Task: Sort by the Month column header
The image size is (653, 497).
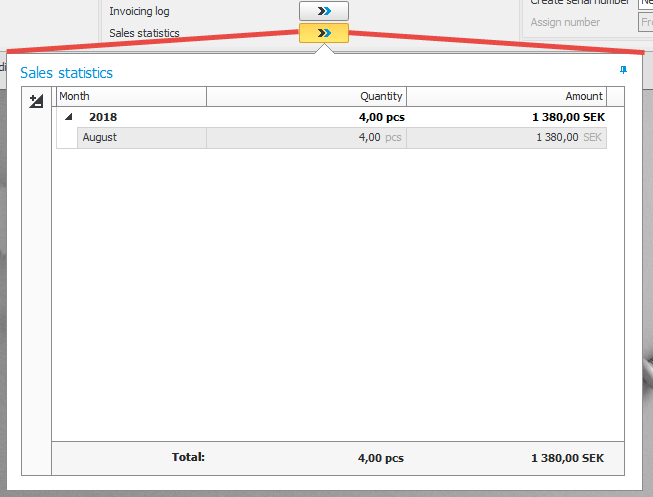Action: click(x=130, y=96)
